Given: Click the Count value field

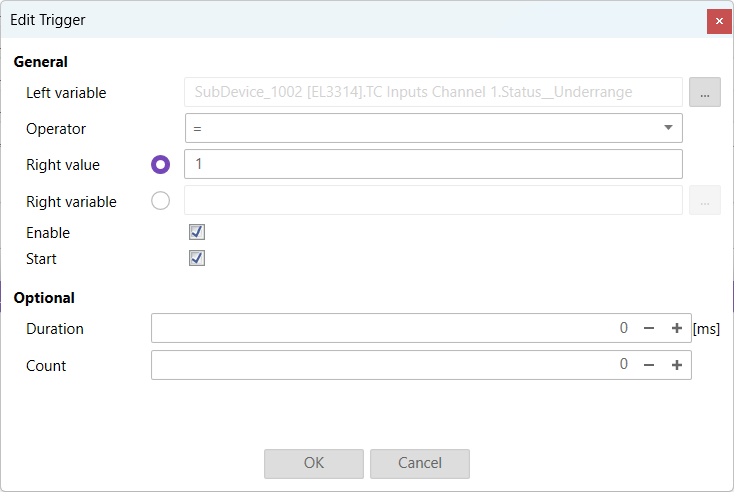Looking at the screenshot, I should [390, 365].
